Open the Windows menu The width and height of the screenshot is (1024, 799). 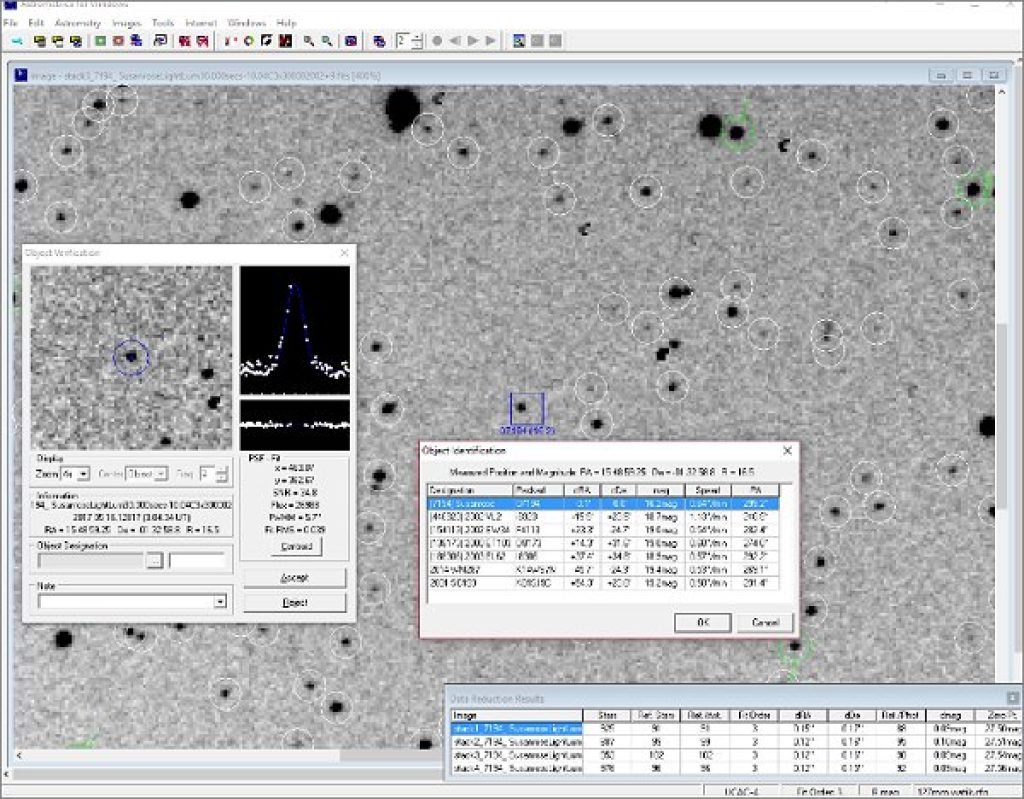247,23
